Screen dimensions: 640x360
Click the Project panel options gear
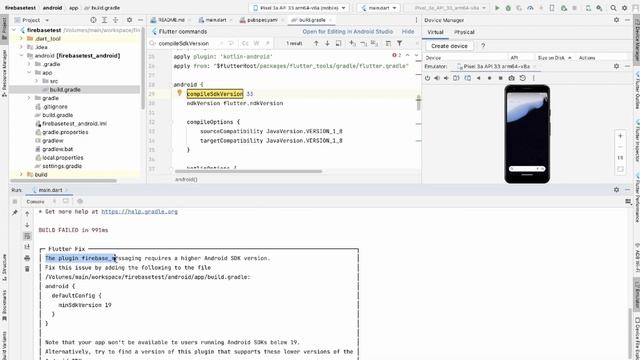coord(129,20)
